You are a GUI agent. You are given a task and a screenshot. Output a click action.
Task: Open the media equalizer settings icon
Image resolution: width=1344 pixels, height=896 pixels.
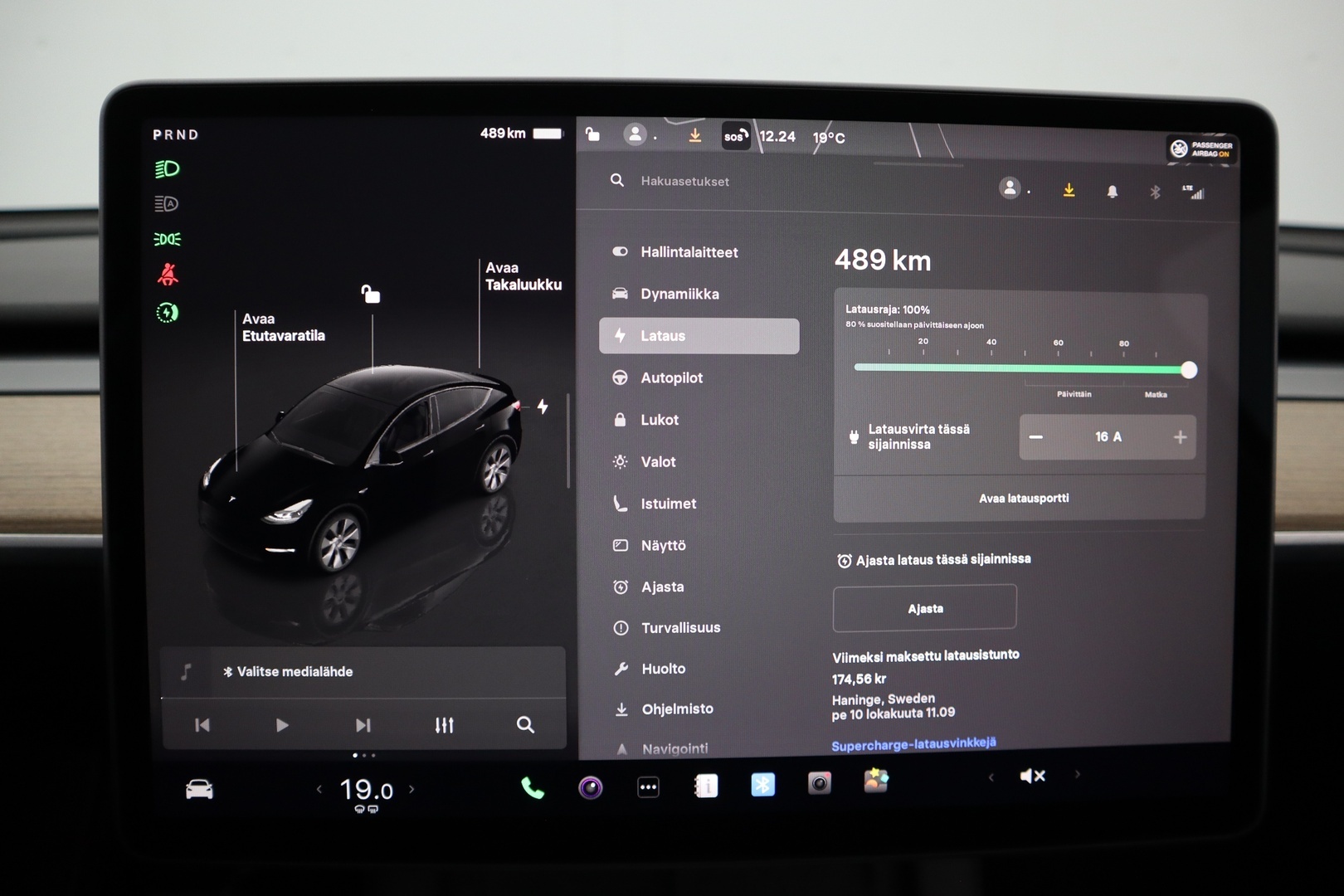click(443, 724)
